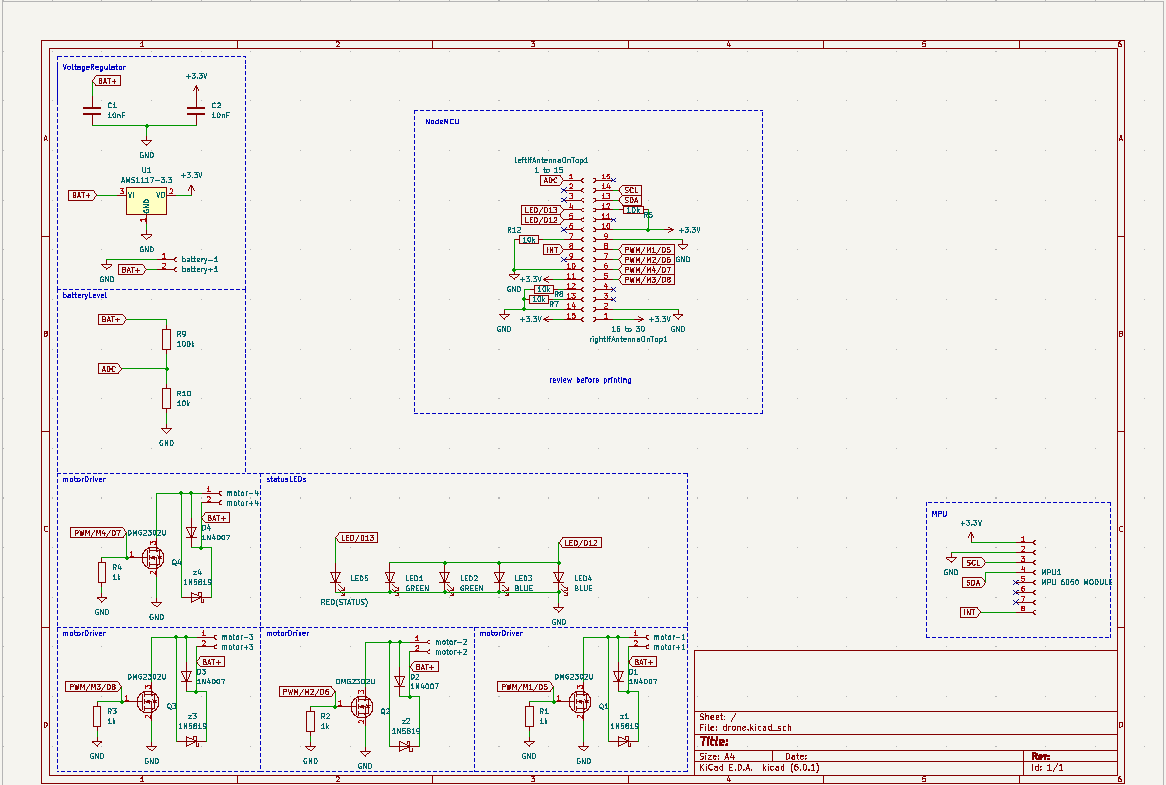Select diode D4 1N4007
The image size is (1166, 785).
pyautogui.click(x=191, y=535)
